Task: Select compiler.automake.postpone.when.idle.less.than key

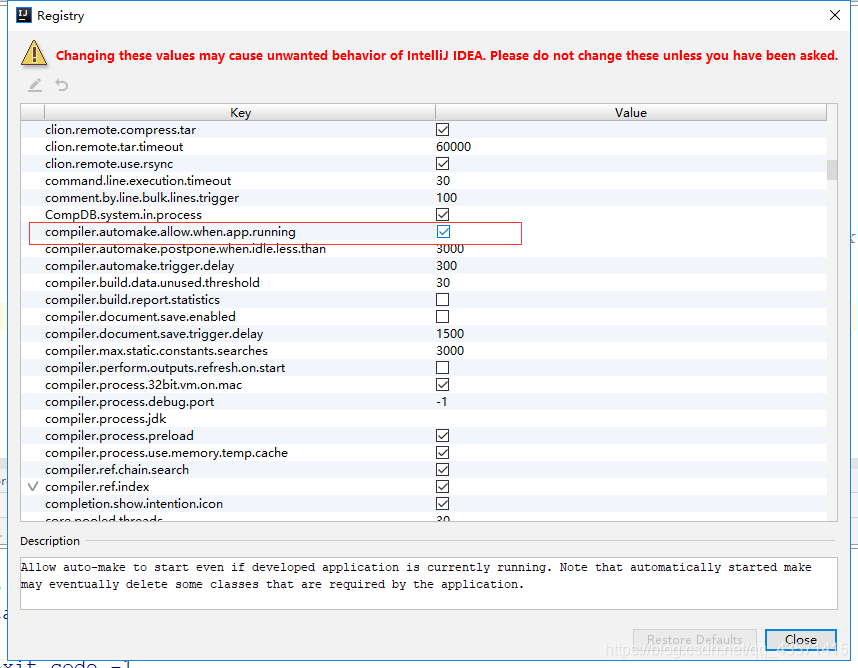Action: coord(185,249)
